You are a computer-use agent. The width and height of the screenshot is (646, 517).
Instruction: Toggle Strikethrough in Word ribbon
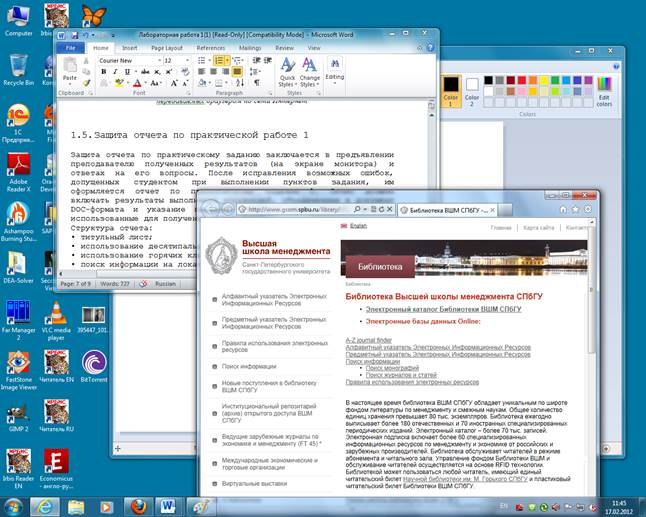tap(145, 72)
